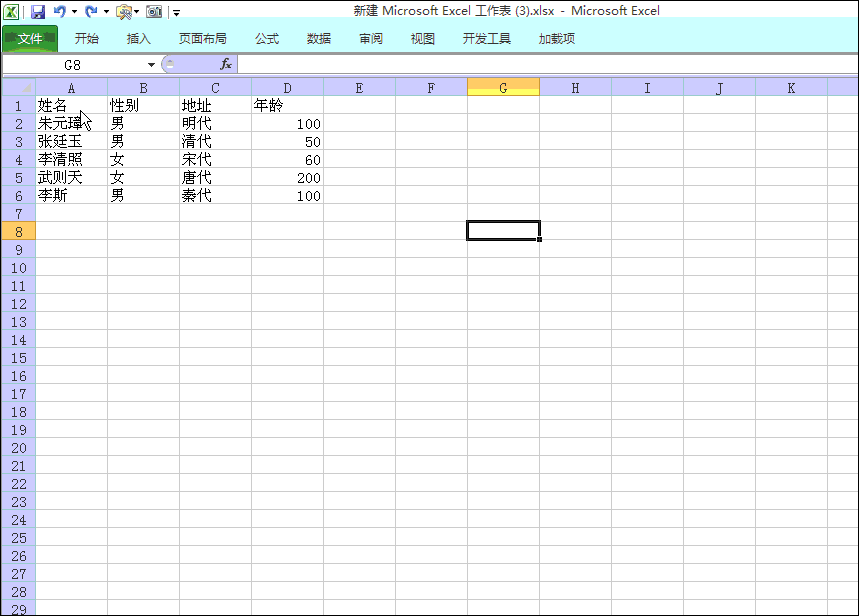Select column B header
Viewport: 859px width, 616px height.
(144, 88)
